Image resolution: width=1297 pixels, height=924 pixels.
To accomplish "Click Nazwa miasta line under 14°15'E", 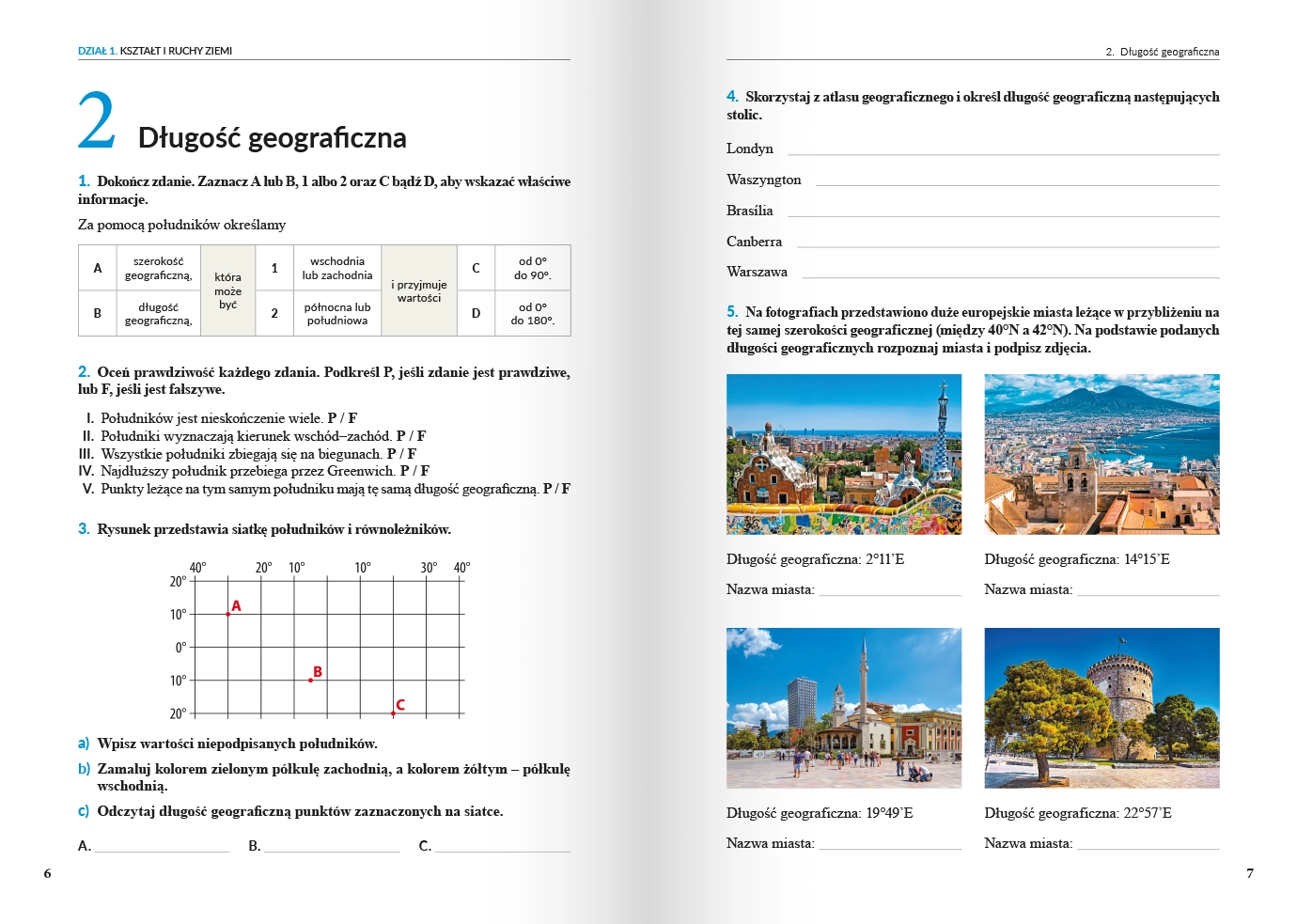I will click(1148, 594).
